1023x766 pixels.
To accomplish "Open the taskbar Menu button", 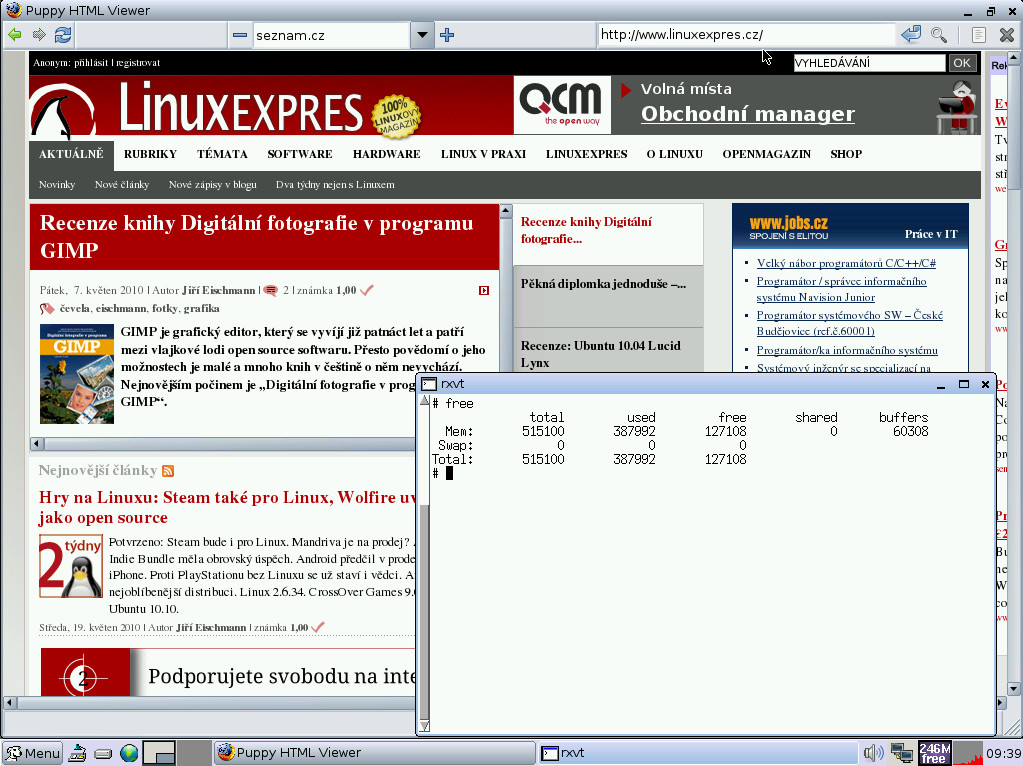I will [33, 753].
